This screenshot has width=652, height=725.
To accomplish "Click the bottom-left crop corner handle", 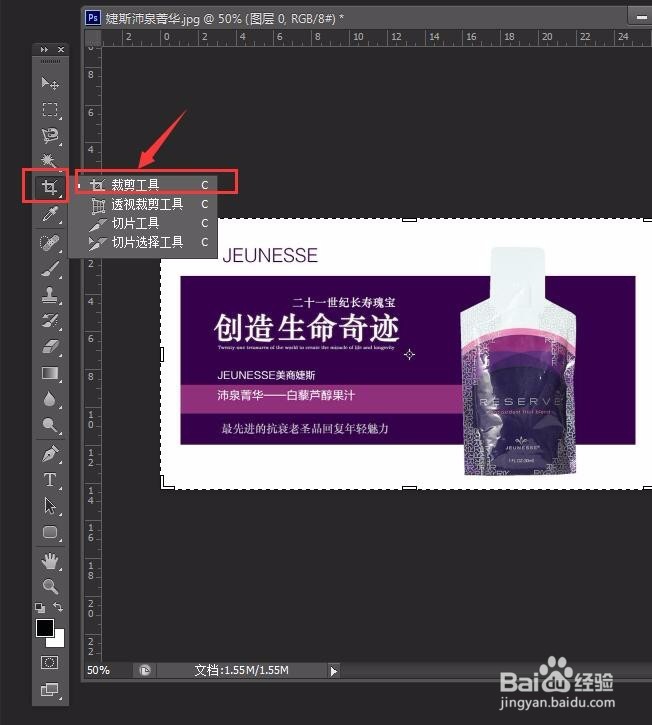I will pyautogui.click(x=166, y=483).
